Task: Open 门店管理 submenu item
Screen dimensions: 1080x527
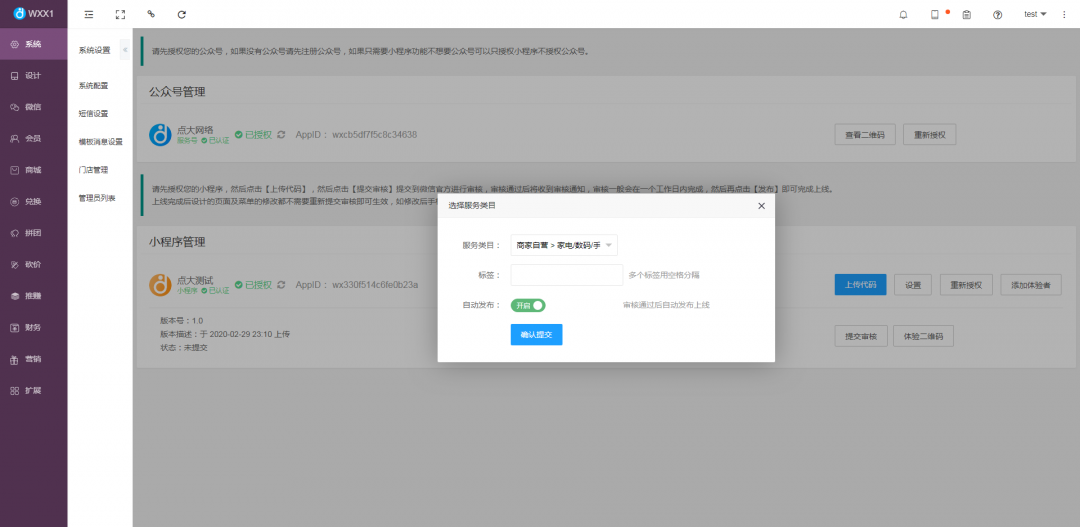Action: pyautogui.click(x=93, y=170)
